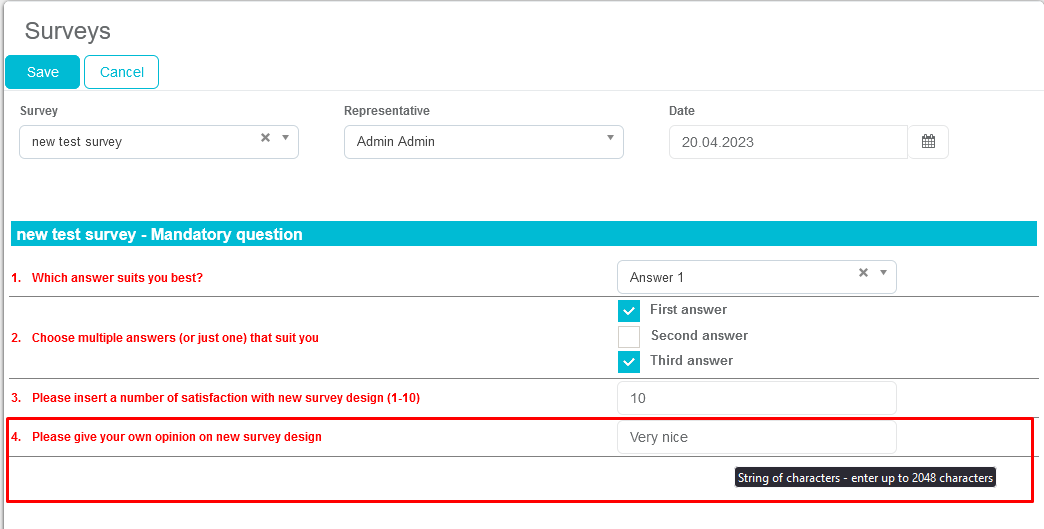
Task: Expand the 'Answer 1' dropdown arrow
Action: coord(883,273)
